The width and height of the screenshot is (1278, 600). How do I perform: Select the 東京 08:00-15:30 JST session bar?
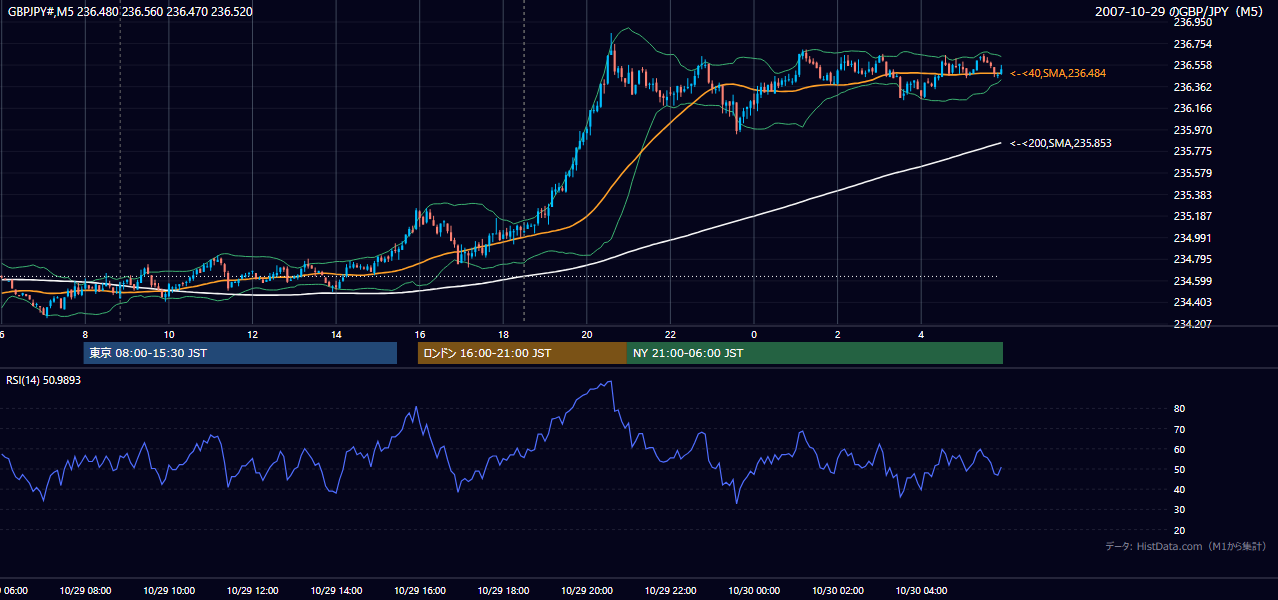coord(240,353)
